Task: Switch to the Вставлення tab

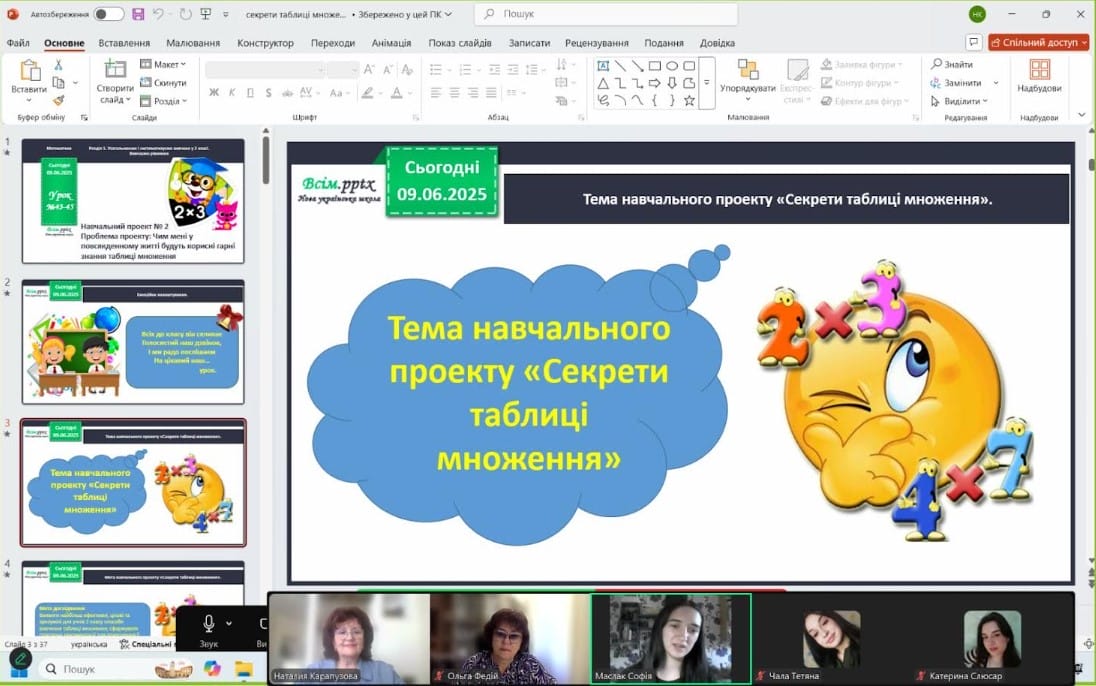Action: coord(124,43)
